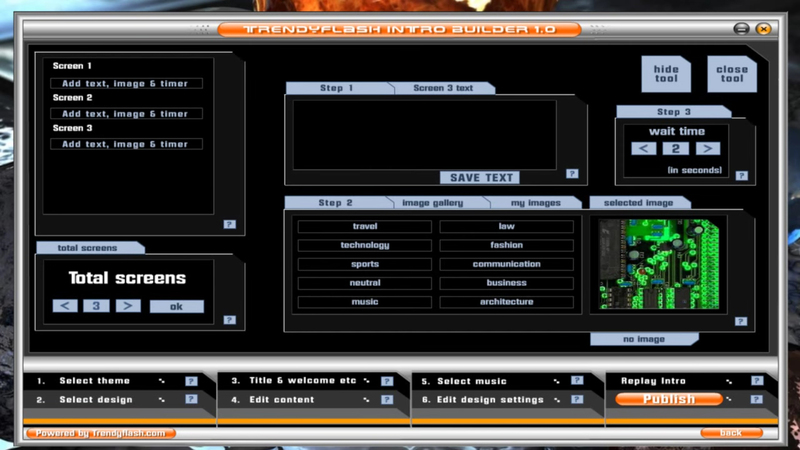Open help for Title & welcome etc
Screen dimensions: 800x450
[387, 381]
